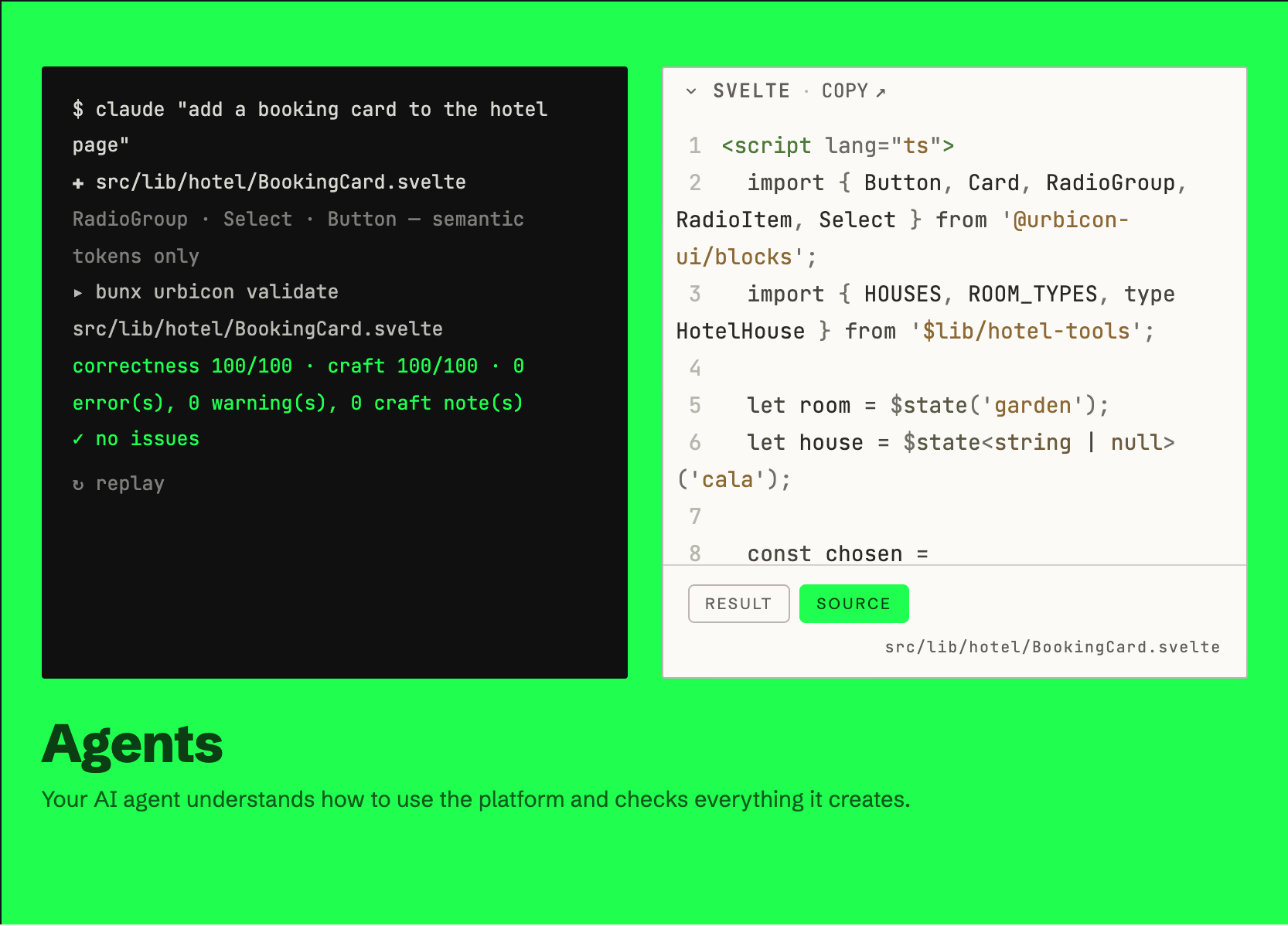Click the checkmark icon beside no issues
This screenshot has height=926, width=1288.
coord(78,439)
